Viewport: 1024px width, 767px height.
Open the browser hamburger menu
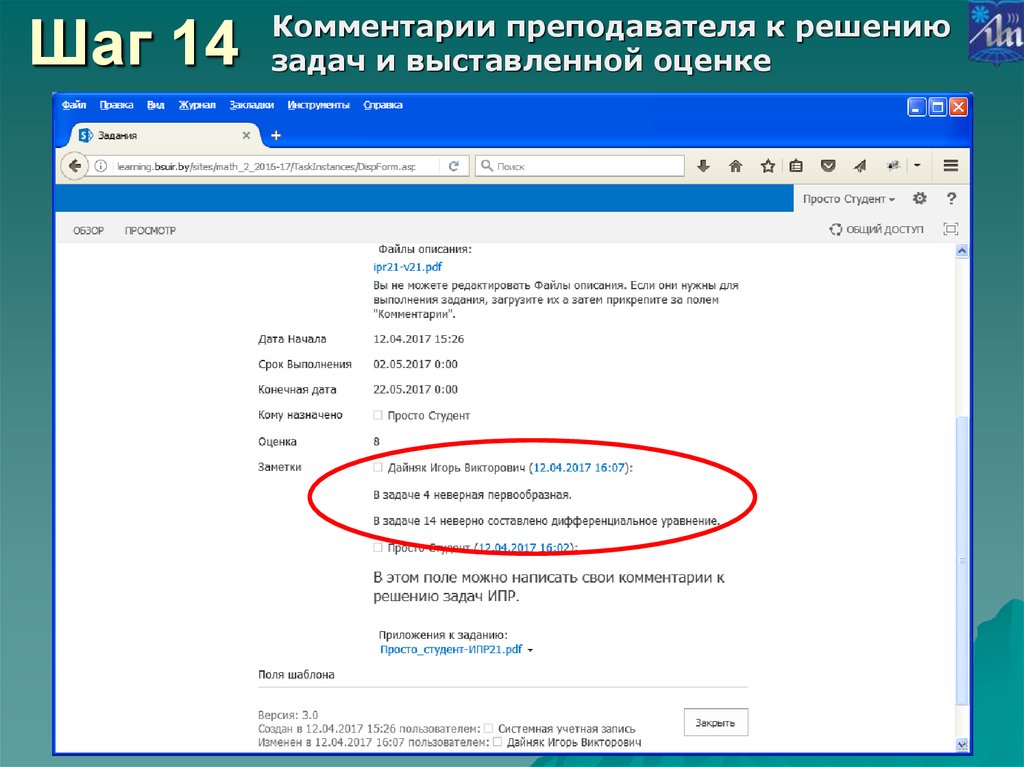pos(951,166)
